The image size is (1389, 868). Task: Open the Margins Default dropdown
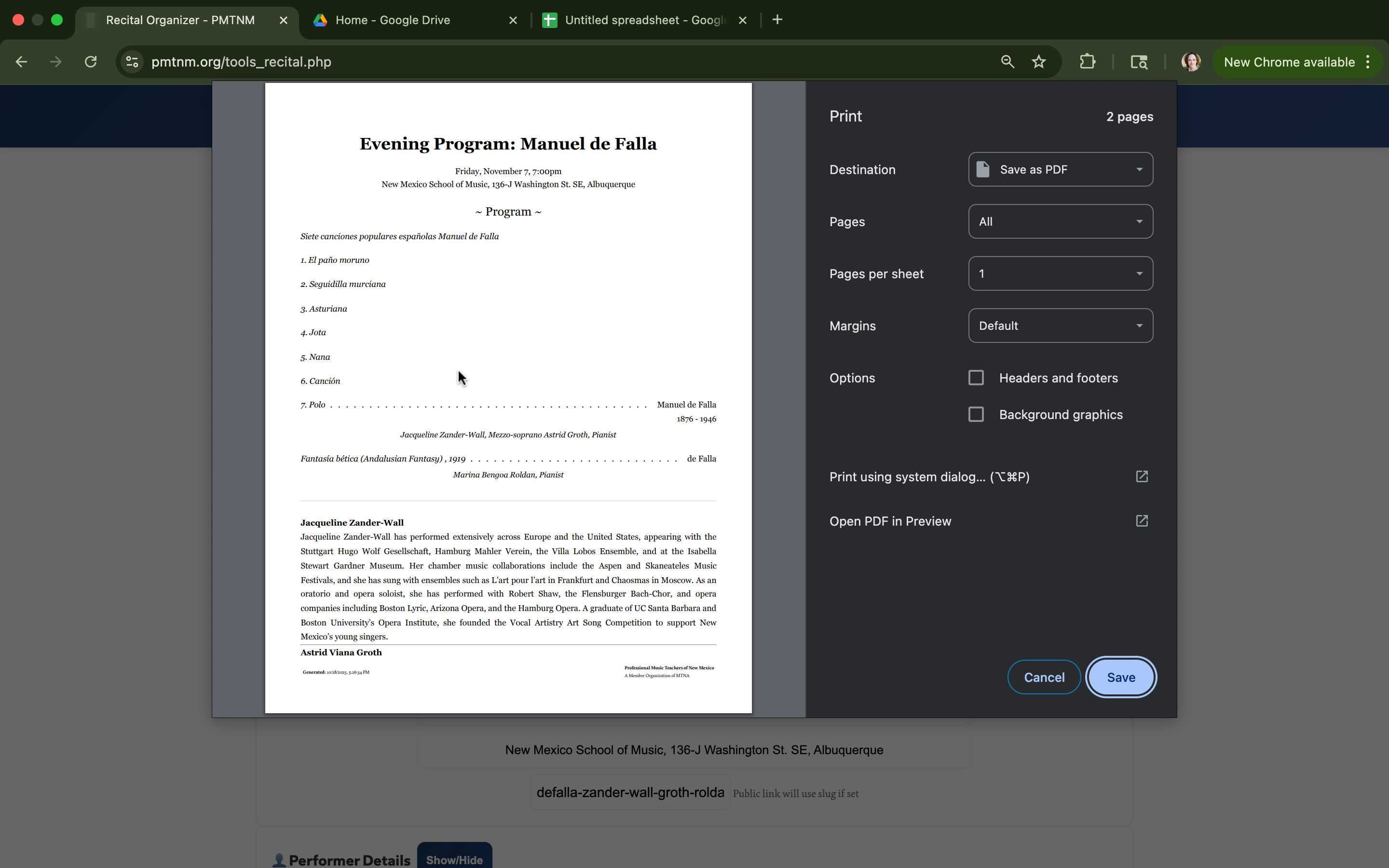click(1060, 325)
